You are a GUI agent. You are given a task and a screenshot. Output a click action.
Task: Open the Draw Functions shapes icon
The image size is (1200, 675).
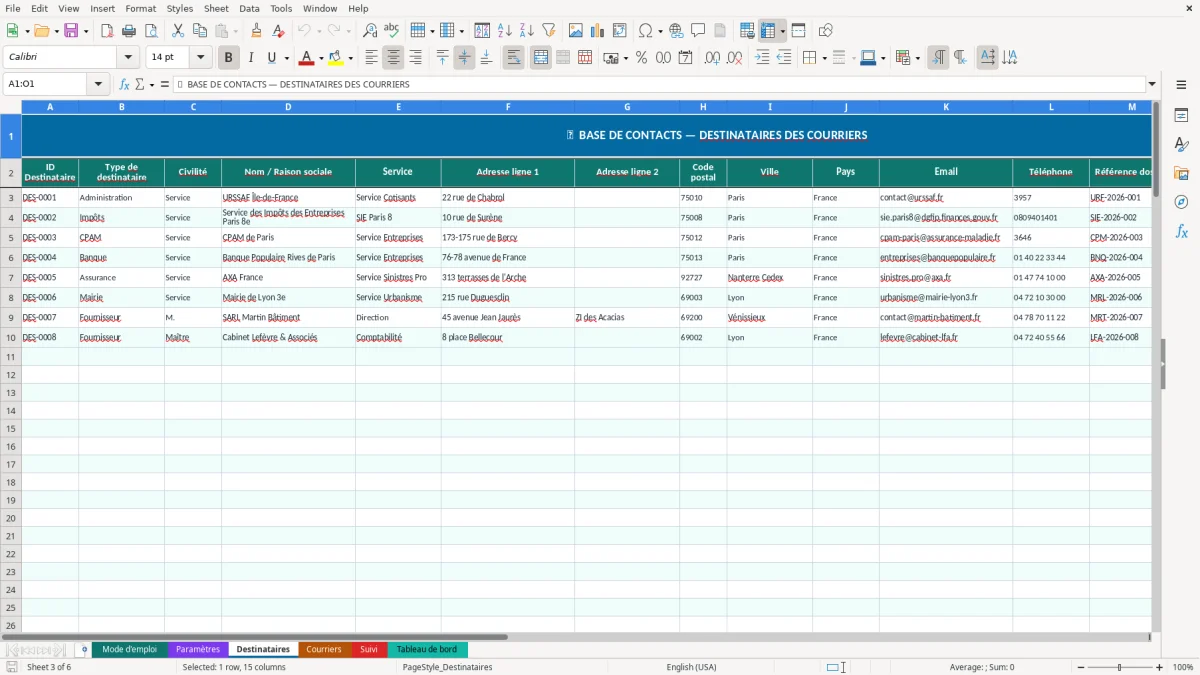tap(826, 31)
